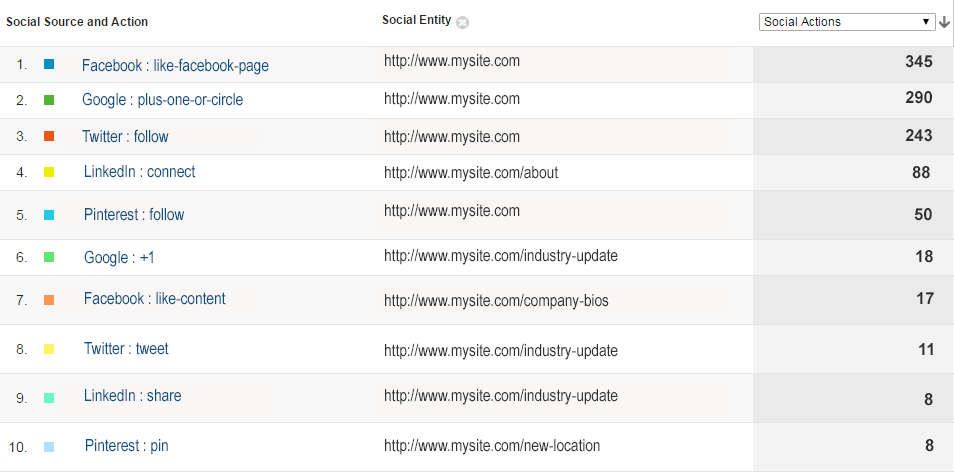Click the entity URL in the Twitter tweet row
Image resolution: width=954 pixels, height=473 pixels.
[x=501, y=351]
